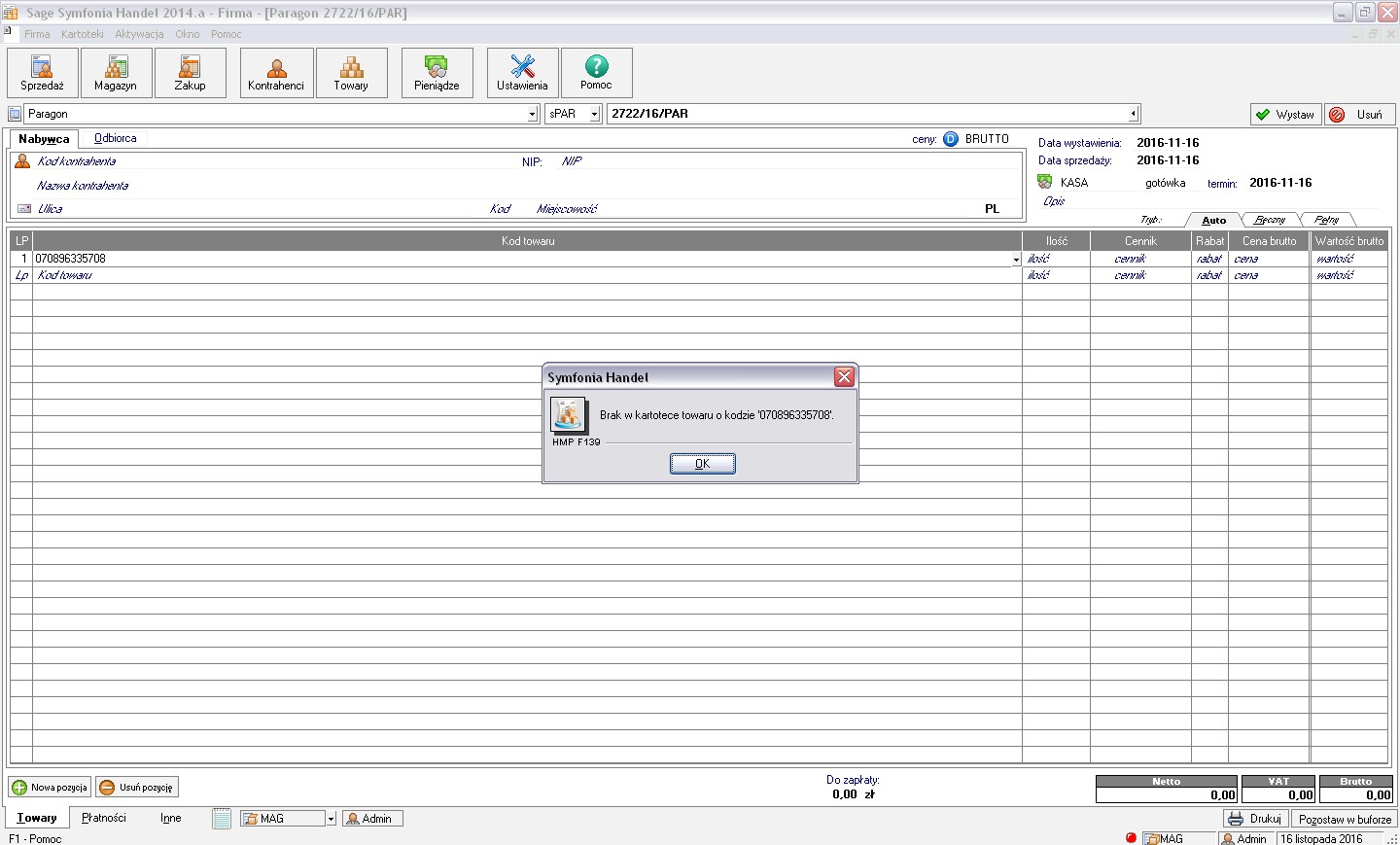Select the Ręczny mode tab
The height and width of the screenshot is (845, 1400).
[1270, 220]
